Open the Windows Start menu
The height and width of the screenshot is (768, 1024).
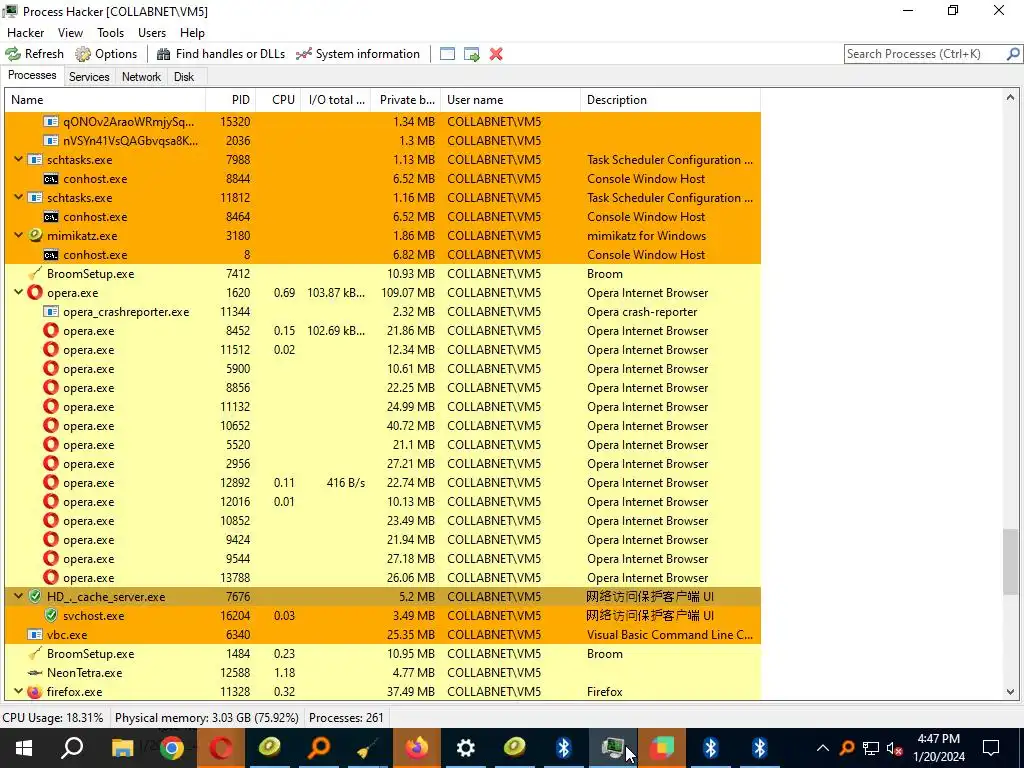click(x=24, y=748)
